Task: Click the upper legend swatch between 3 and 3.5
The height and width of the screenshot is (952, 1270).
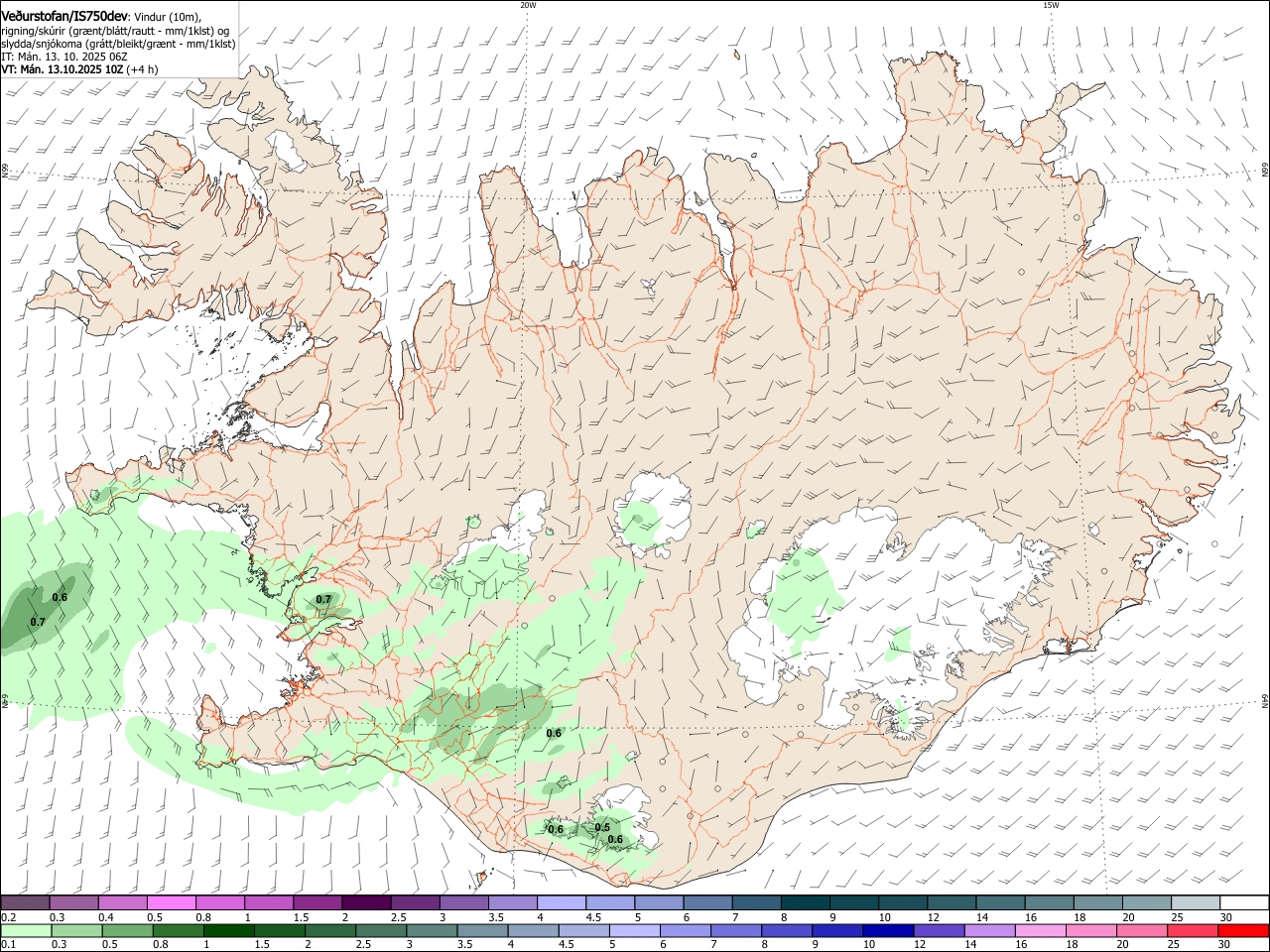Action: point(462,903)
